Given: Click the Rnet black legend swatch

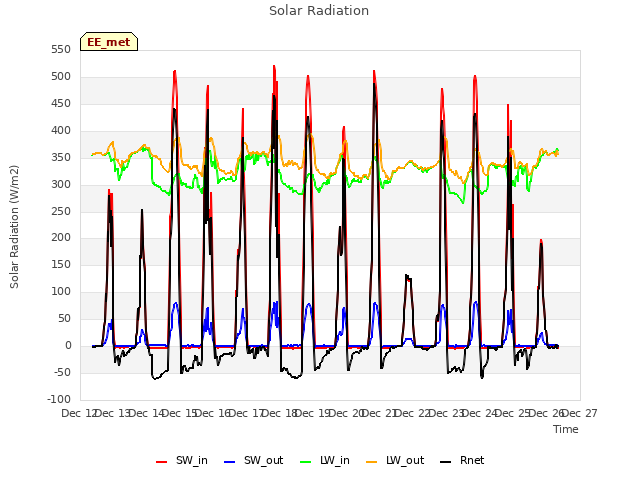Looking at the screenshot, I should coord(445,462).
